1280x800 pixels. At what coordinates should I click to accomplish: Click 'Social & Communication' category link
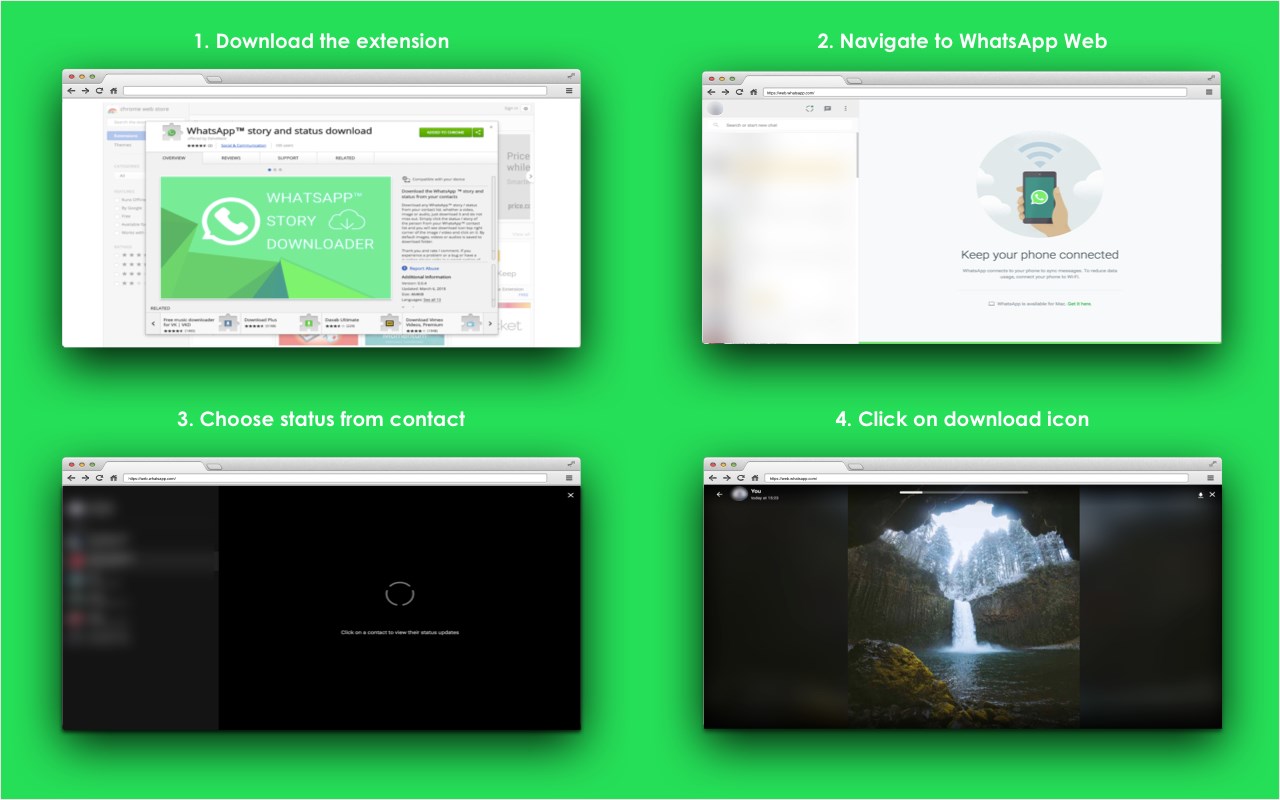[243, 146]
